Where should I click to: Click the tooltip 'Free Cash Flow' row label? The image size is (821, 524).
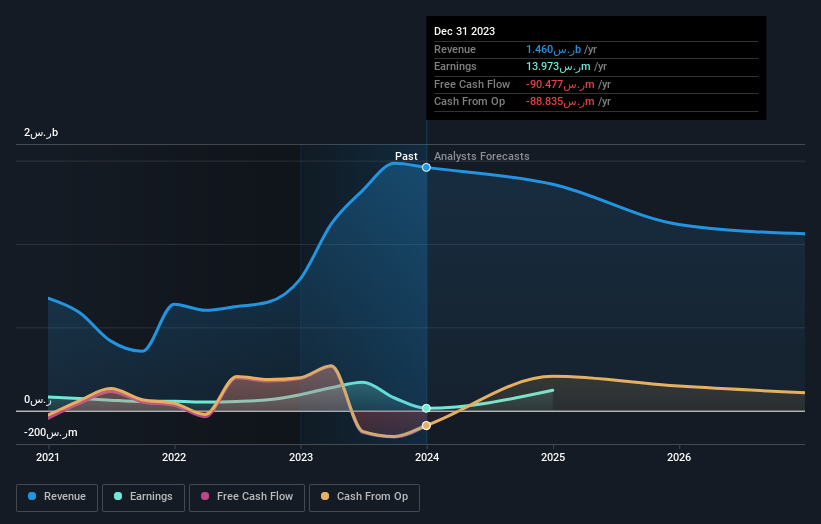(472, 84)
